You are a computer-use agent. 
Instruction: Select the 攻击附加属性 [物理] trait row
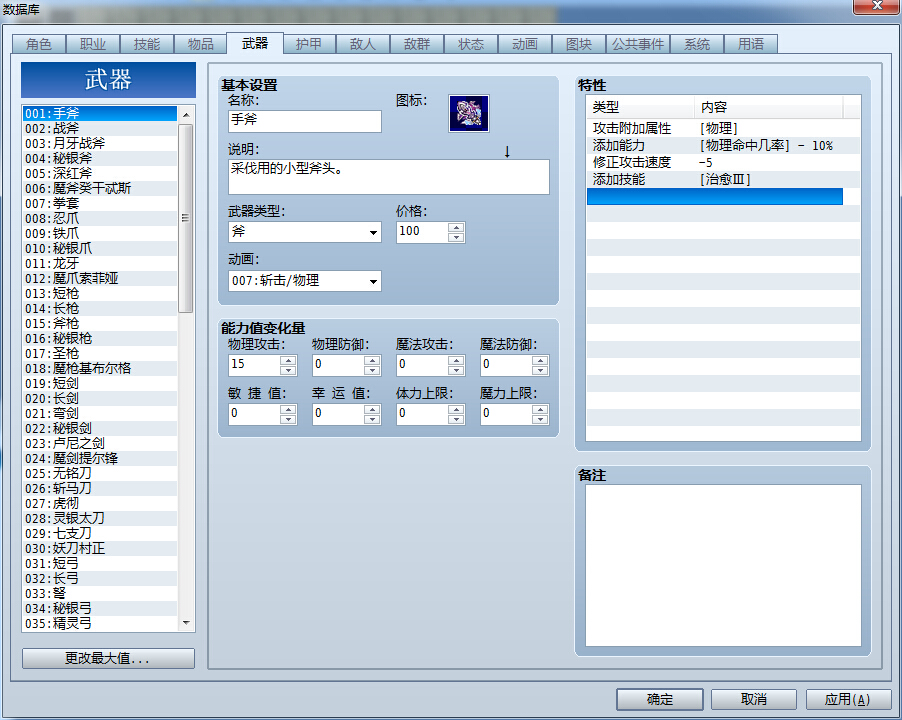714,128
